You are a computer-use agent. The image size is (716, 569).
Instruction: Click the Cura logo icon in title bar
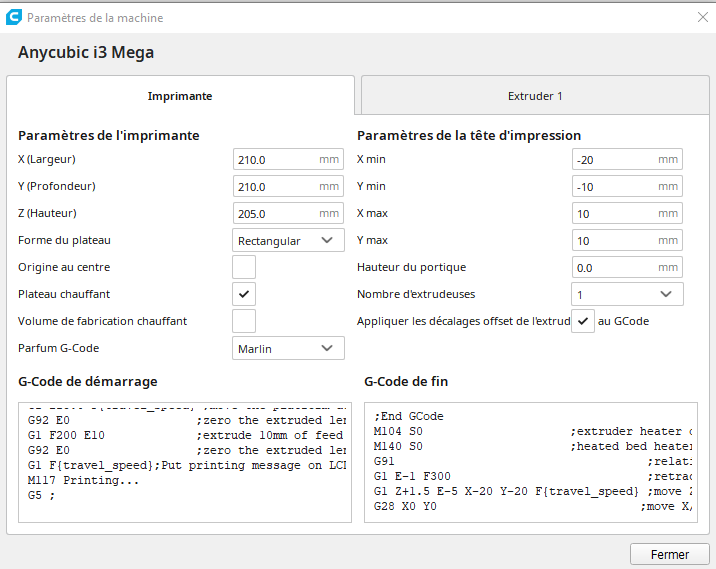(x=14, y=17)
